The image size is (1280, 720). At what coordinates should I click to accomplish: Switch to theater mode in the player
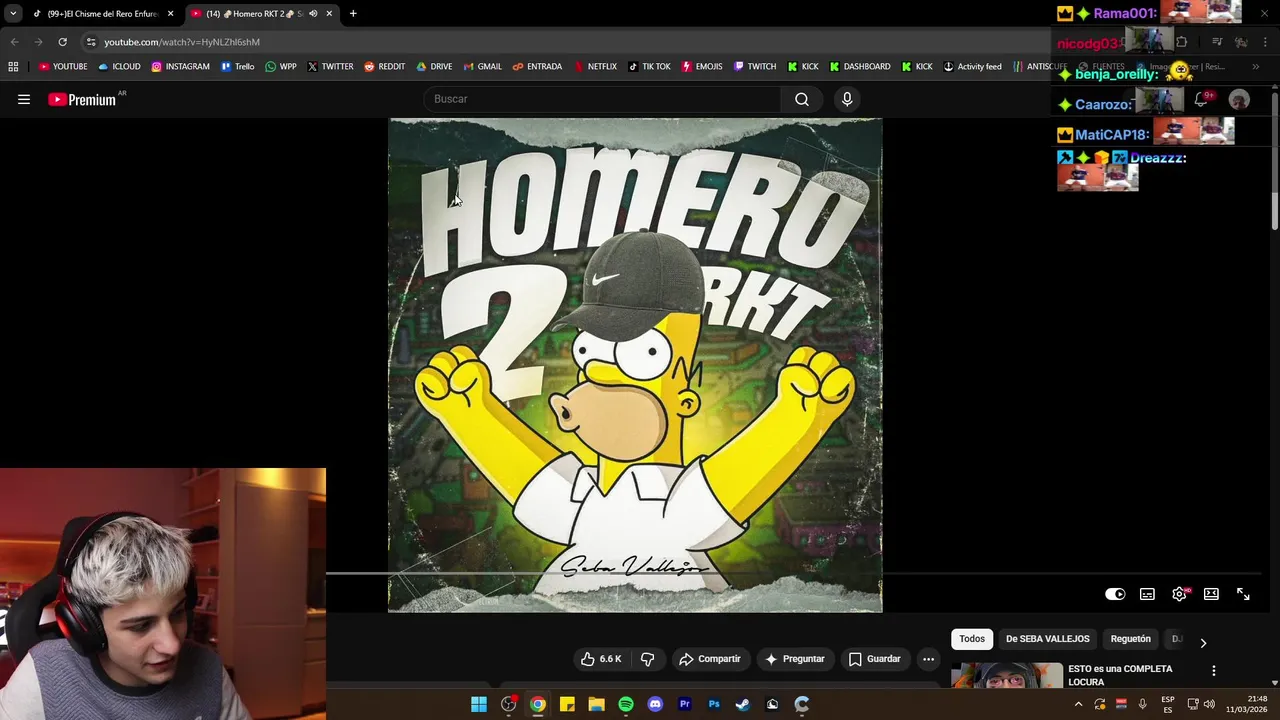click(x=1211, y=594)
